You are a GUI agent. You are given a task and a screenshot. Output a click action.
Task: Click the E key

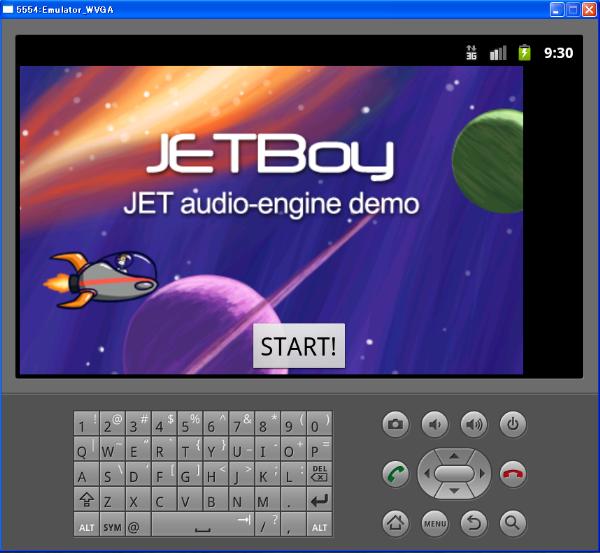pos(139,448)
